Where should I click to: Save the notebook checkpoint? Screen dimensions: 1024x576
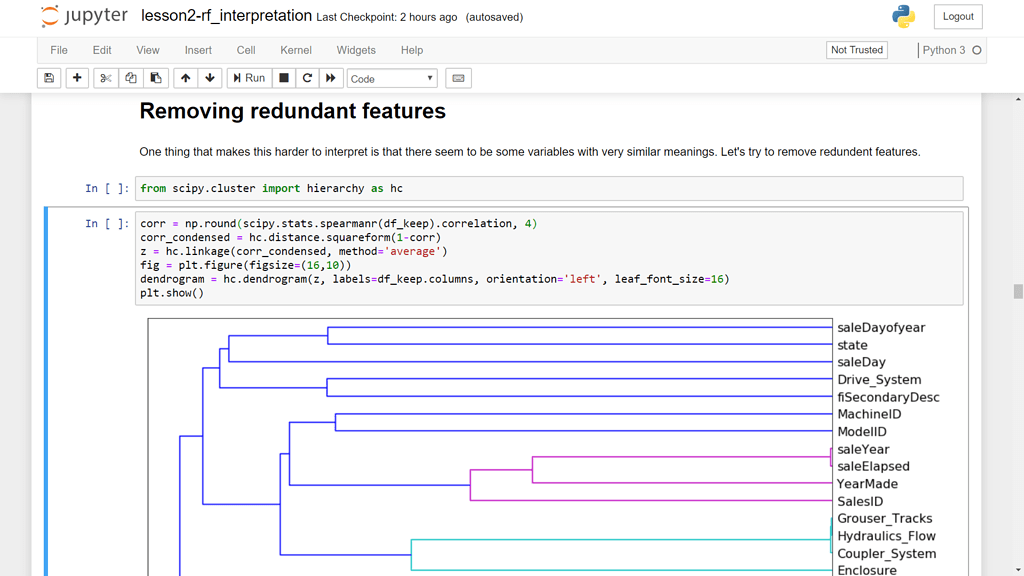coord(49,77)
